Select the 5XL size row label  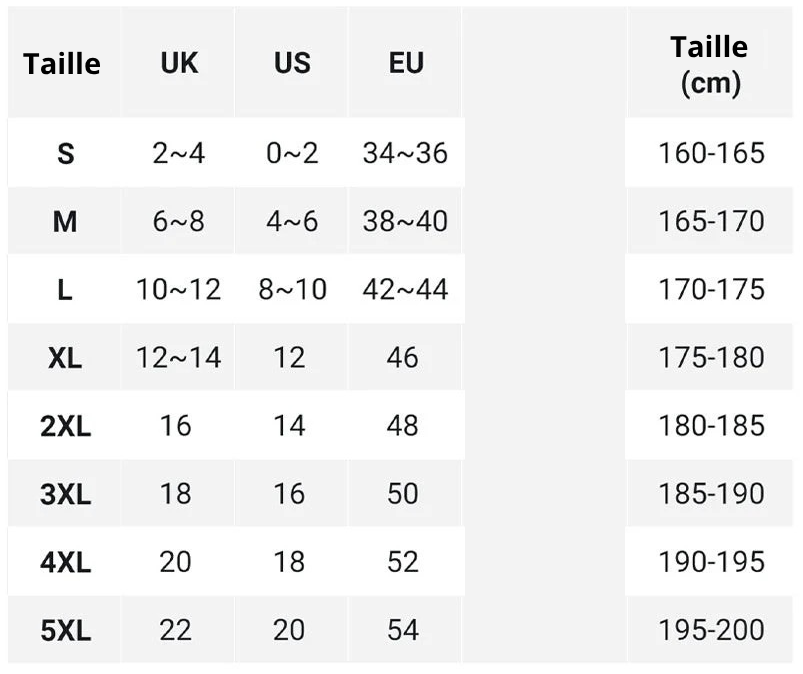[x=65, y=630]
